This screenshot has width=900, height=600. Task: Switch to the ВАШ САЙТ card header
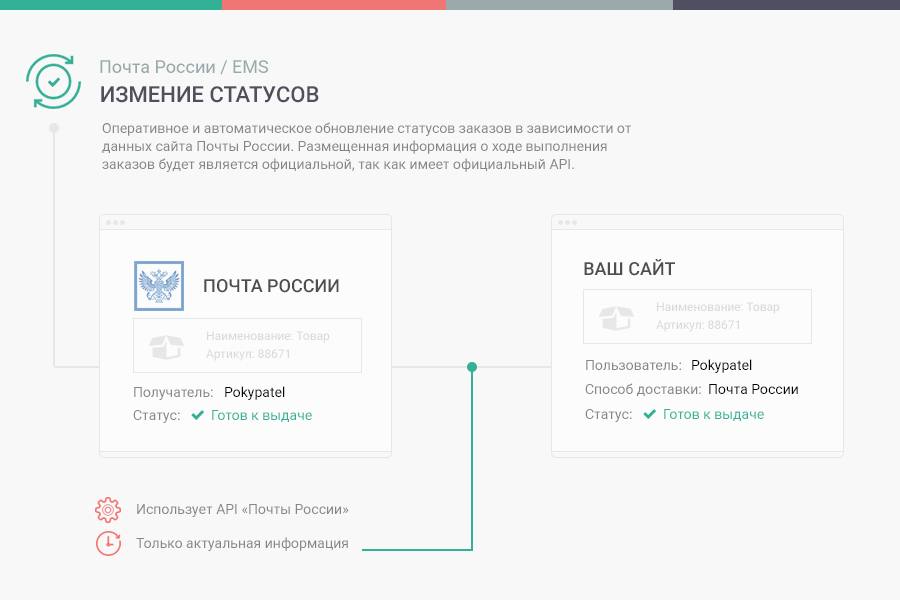629,269
